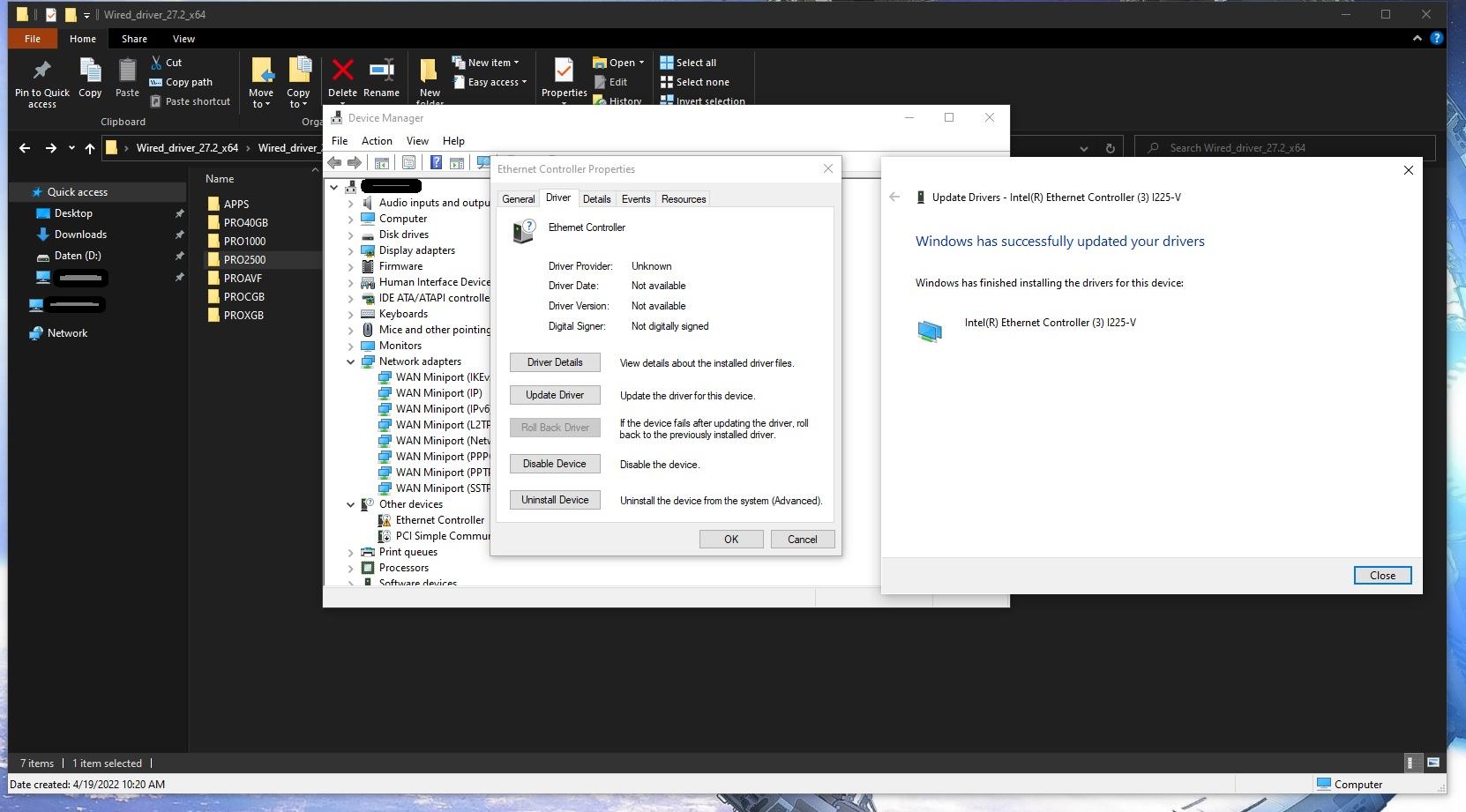Viewport: 1466px width, 812px height.
Task: Collapse the Other devices tree node
Action: tap(350, 504)
